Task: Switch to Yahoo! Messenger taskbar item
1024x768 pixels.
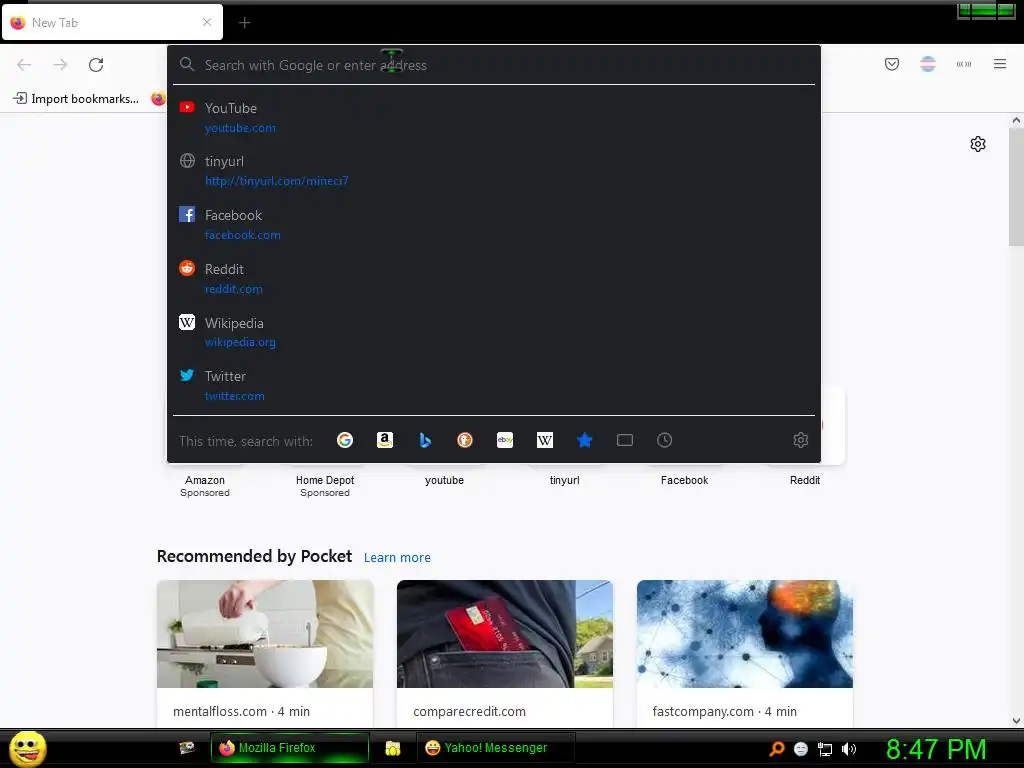Action: [x=496, y=748]
